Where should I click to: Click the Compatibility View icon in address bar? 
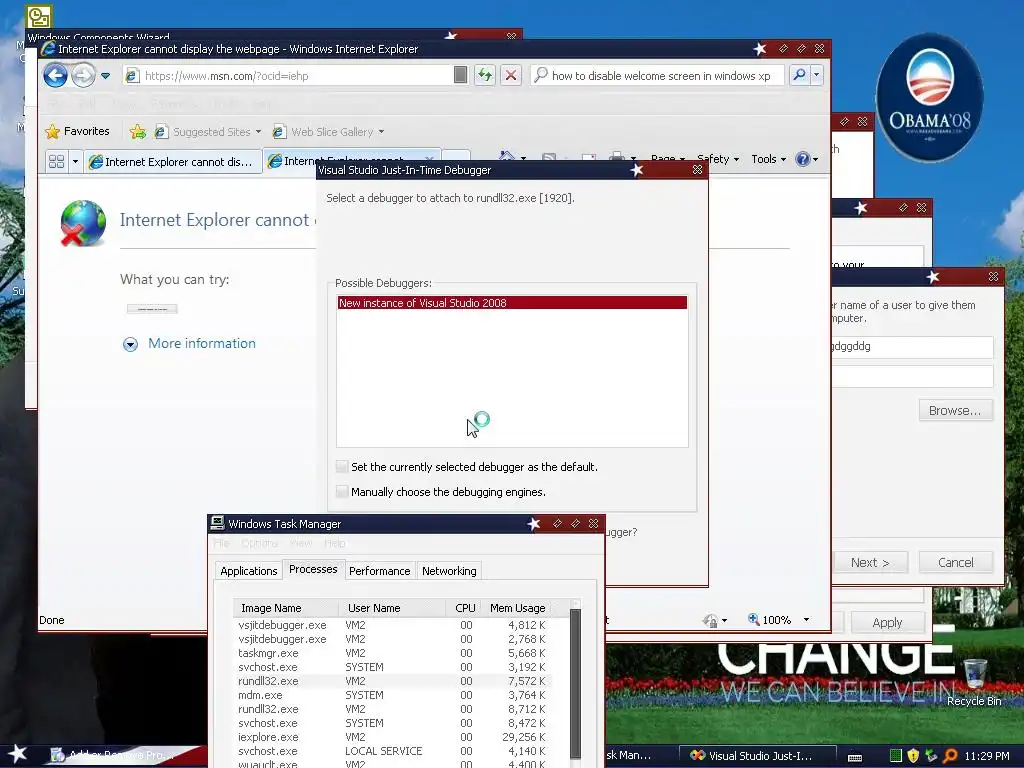click(460, 75)
